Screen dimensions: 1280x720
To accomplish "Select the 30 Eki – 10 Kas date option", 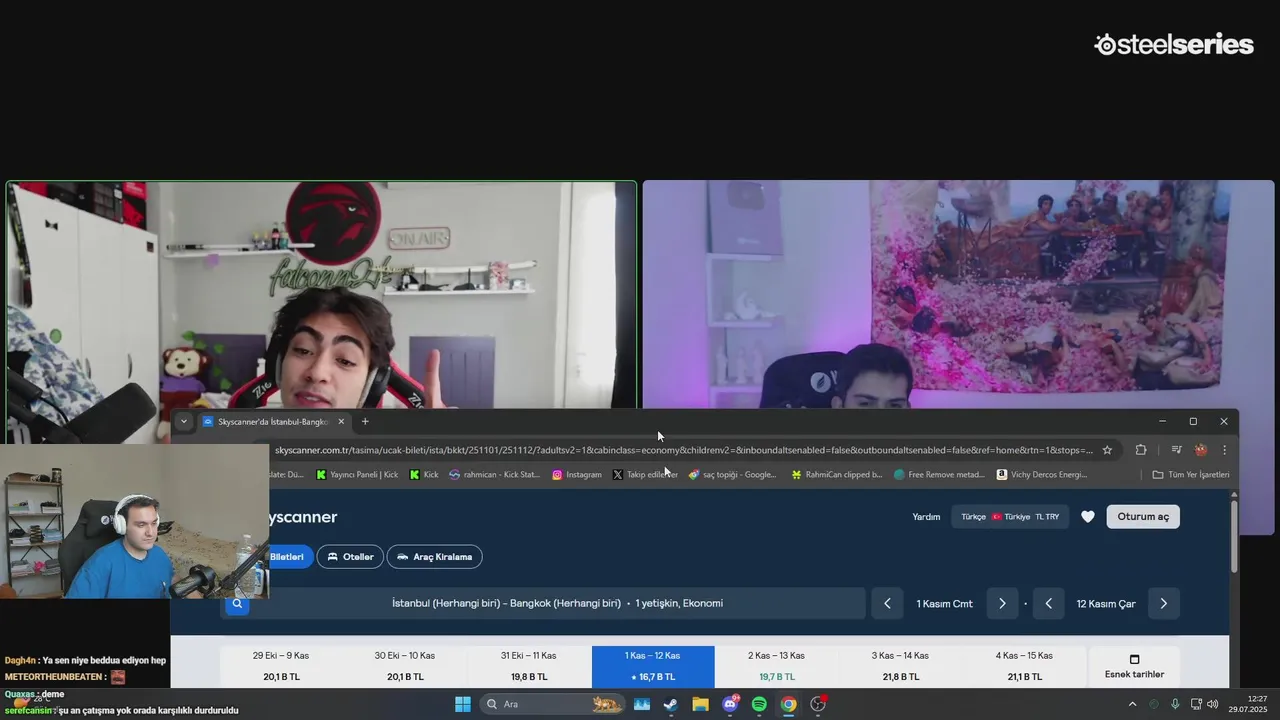I will pyautogui.click(x=405, y=666).
